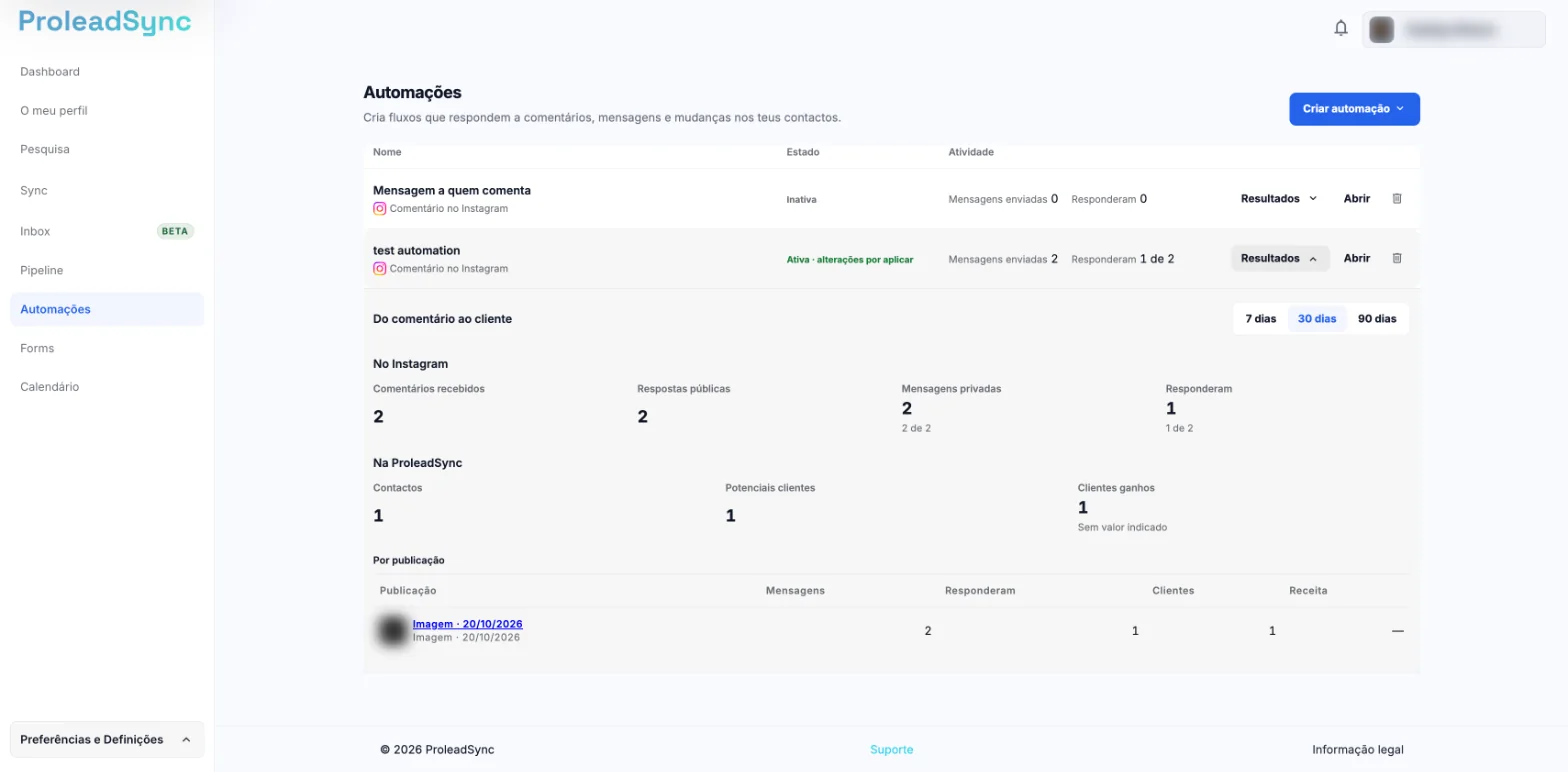Image resolution: width=1568 pixels, height=772 pixels.
Task: Open Calendário in the sidebar
Action: [x=50, y=387]
